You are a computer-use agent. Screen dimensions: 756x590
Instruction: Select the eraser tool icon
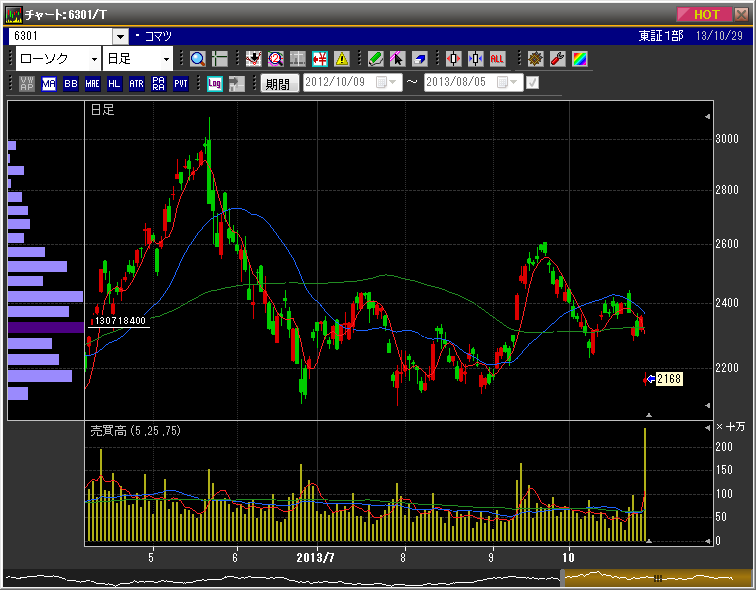tap(420, 59)
